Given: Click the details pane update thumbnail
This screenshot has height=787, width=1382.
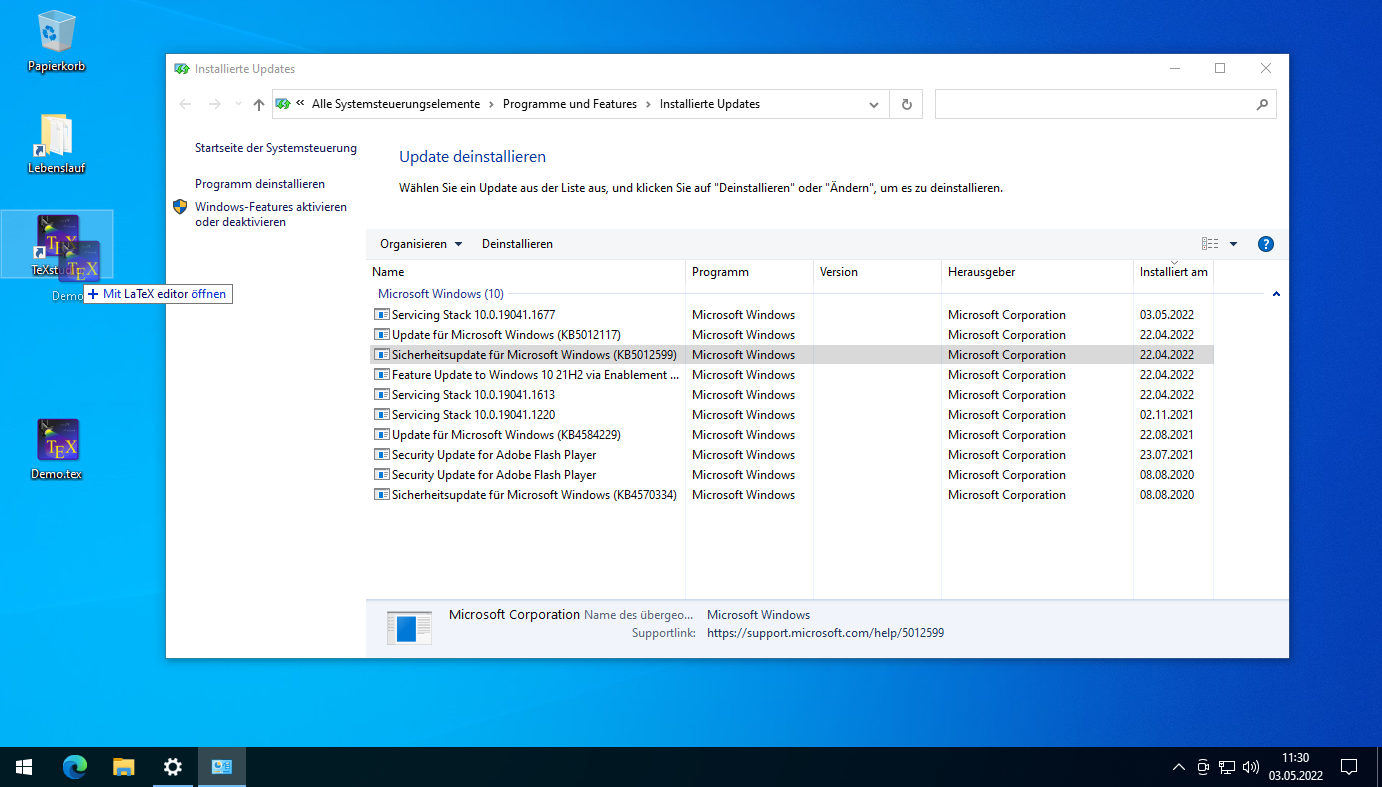Looking at the screenshot, I should pyautogui.click(x=409, y=627).
